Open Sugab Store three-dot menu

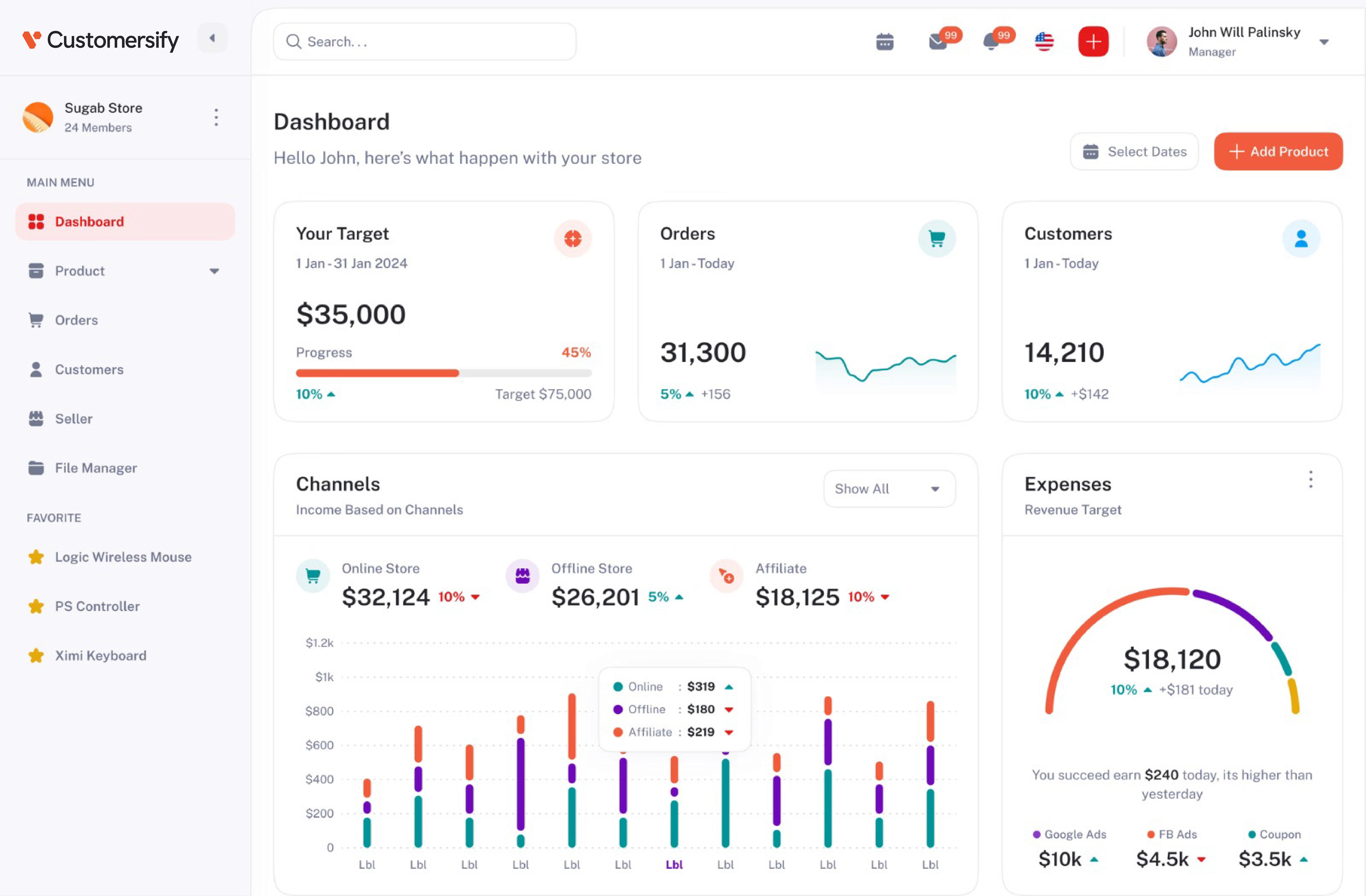pyautogui.click(x=216, y=118)
